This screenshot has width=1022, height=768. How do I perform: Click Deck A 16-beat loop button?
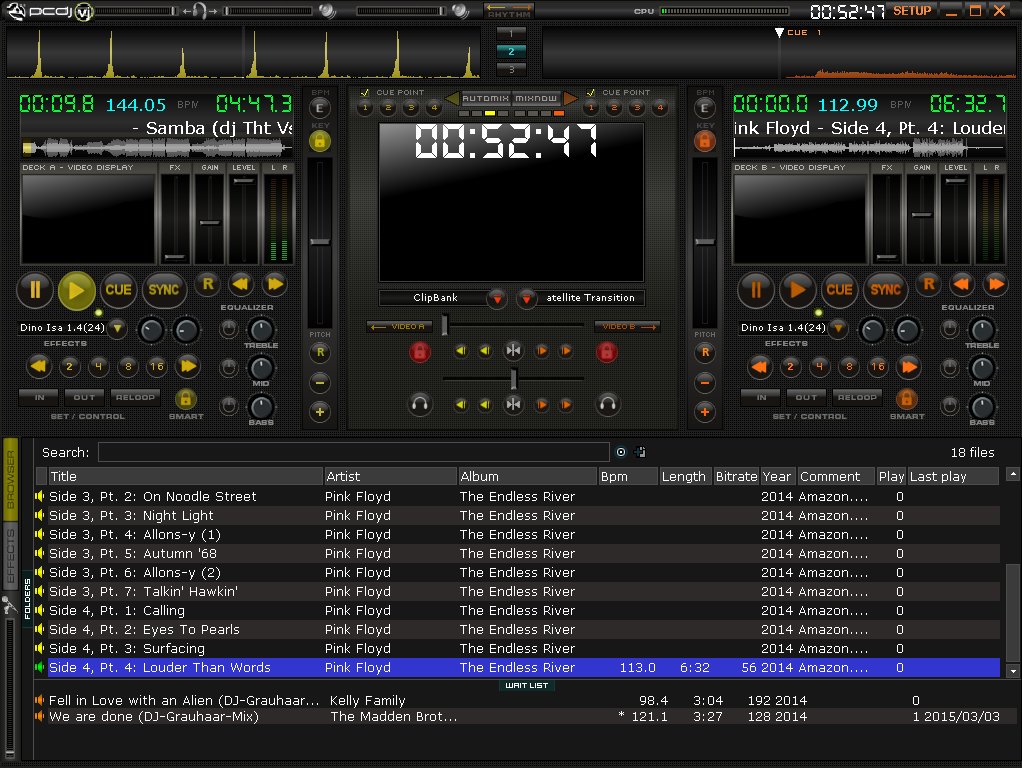[x=157, y=366]
